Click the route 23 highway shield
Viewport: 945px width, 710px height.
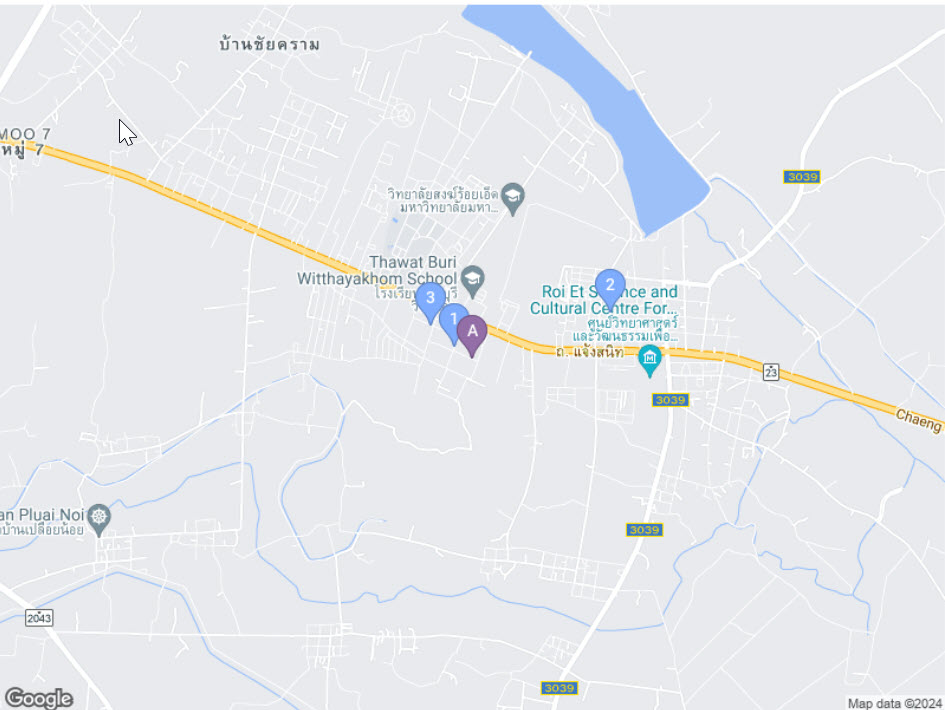(771, 372)
